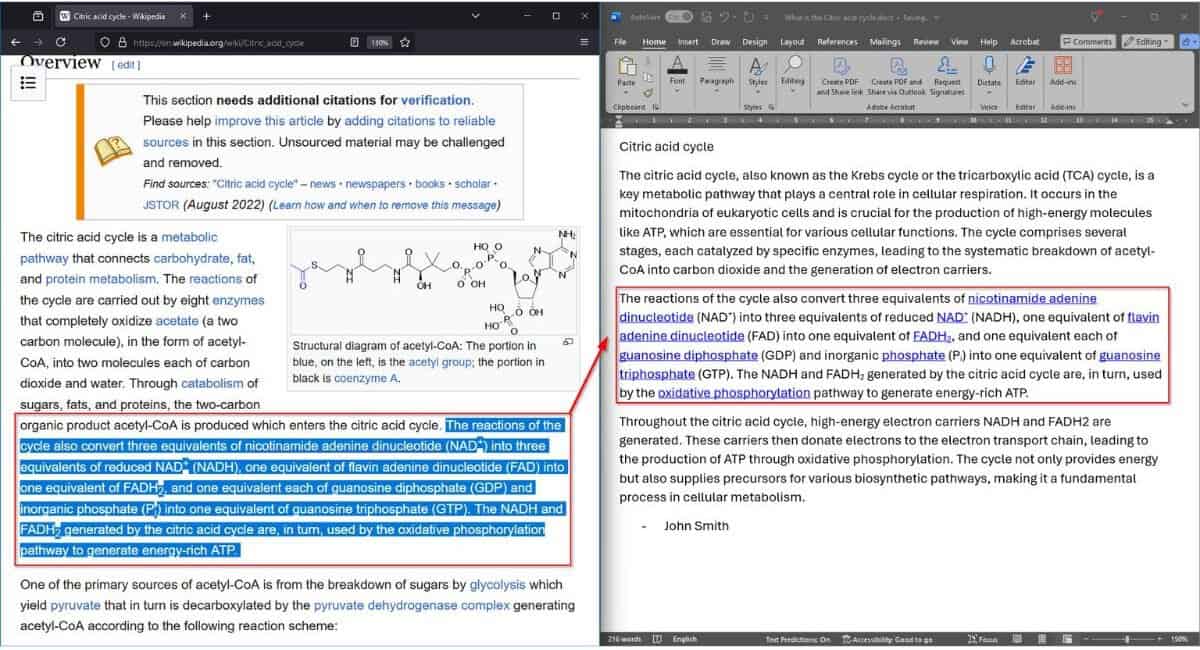Switch to the Design tab

tap(755, 42)
